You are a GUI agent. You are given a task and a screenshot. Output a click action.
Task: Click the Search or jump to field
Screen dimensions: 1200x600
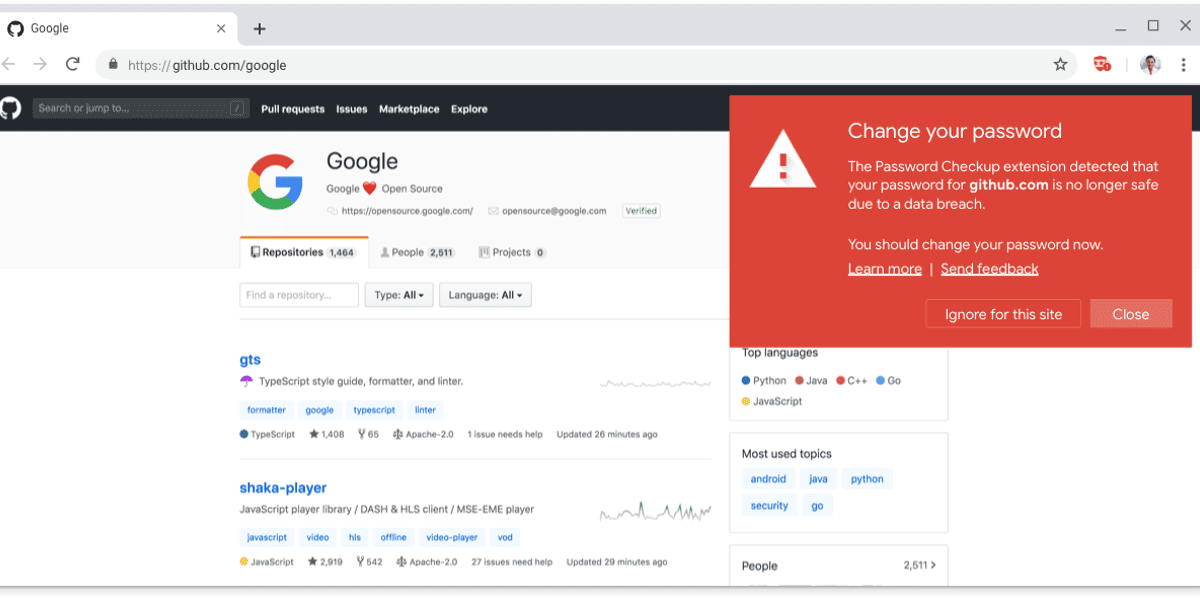[141, 108]
